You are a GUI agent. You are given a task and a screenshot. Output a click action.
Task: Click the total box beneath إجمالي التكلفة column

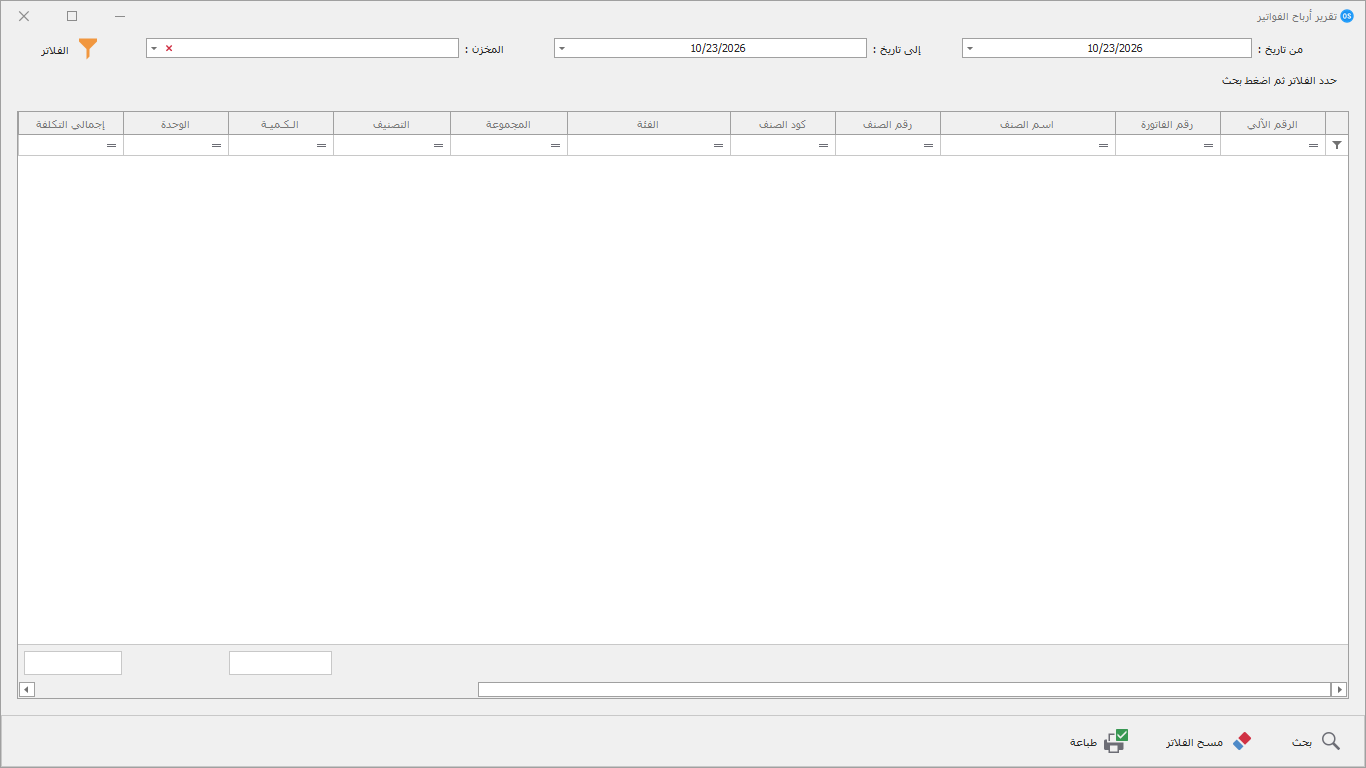[73, 663]
